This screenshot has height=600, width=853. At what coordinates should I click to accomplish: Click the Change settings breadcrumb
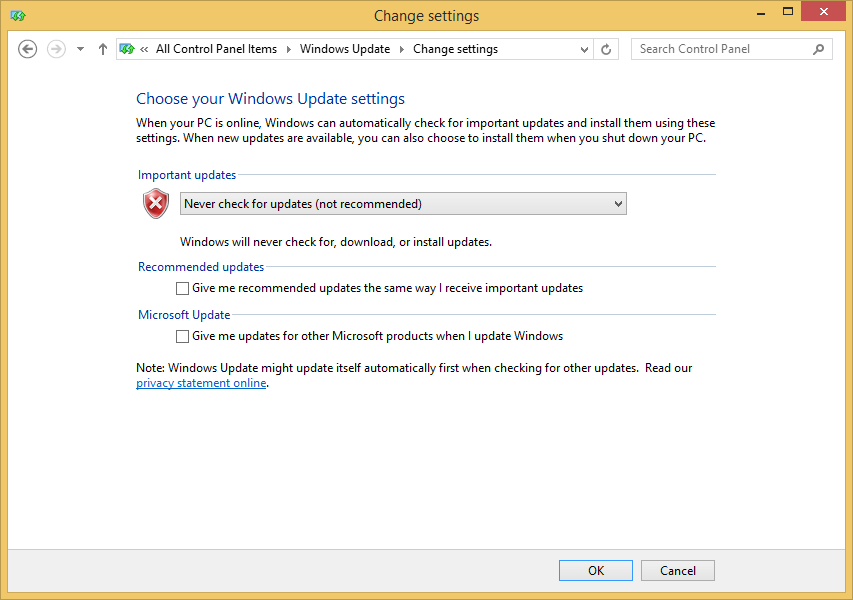tap(455, 49)
